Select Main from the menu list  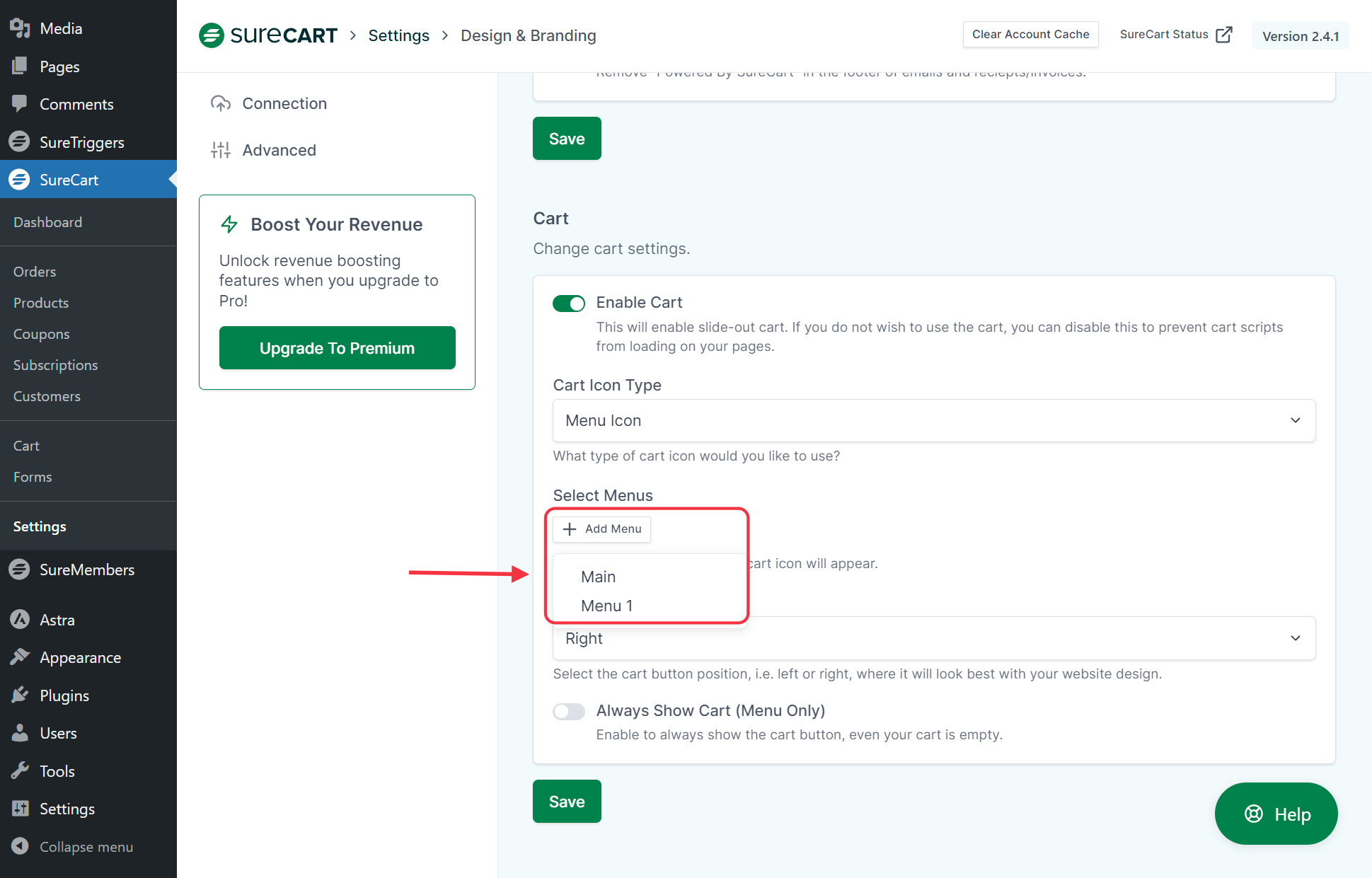click(x=598, y=577)
